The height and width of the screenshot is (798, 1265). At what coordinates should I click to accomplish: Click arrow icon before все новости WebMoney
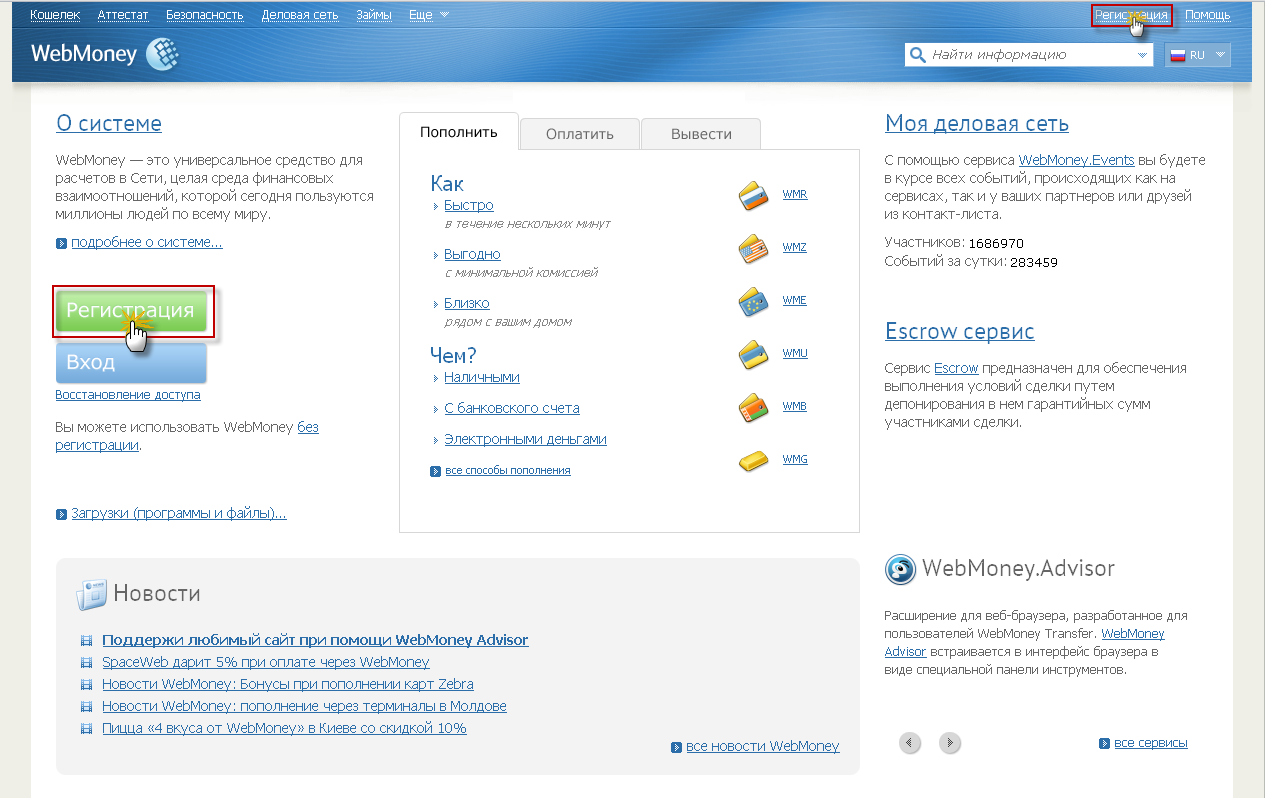(x=677, y=747)
